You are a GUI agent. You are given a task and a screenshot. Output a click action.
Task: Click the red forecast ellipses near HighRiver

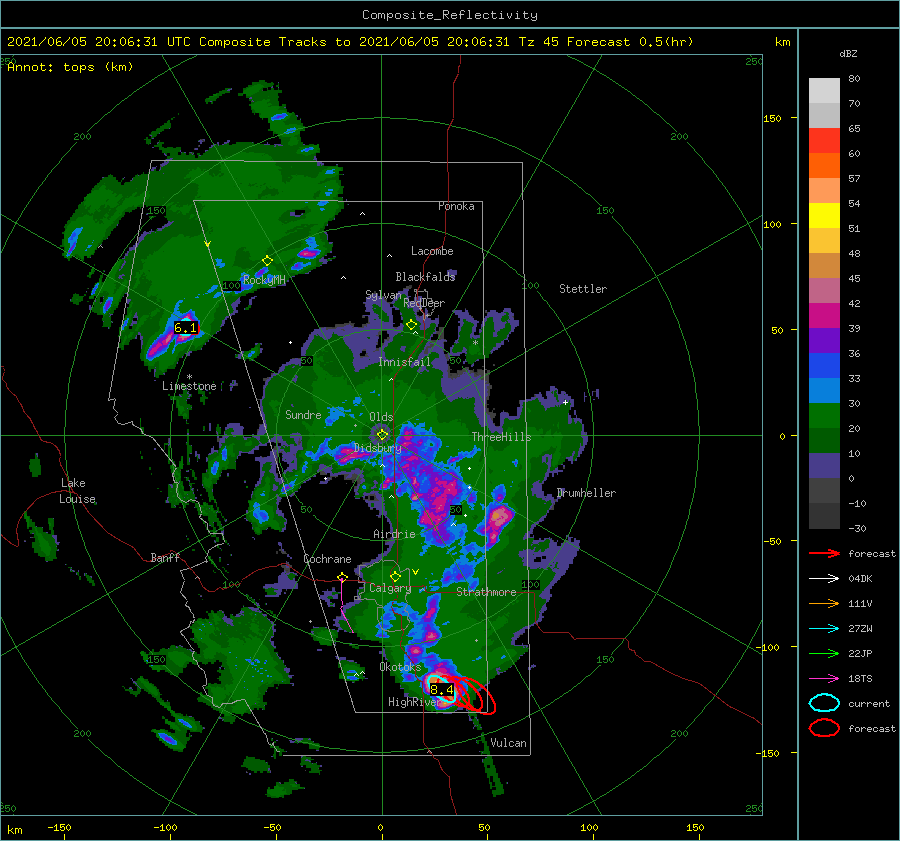click(x=474, y=695)
